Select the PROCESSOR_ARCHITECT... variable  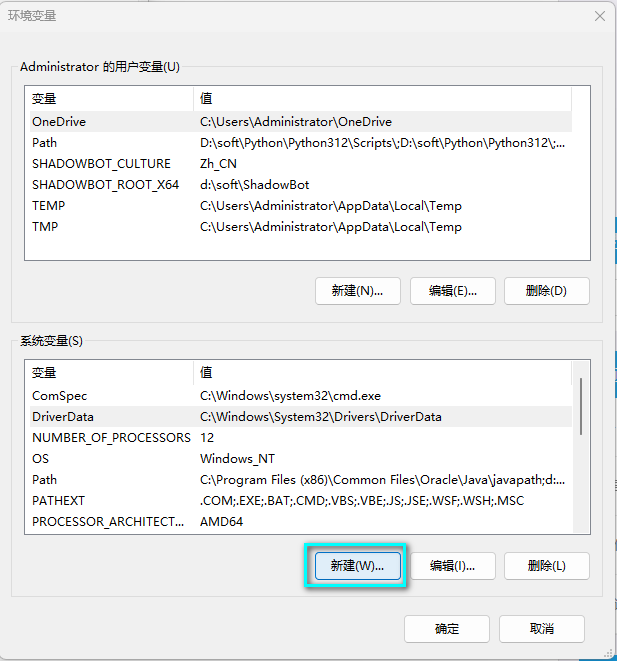point(300,522)
